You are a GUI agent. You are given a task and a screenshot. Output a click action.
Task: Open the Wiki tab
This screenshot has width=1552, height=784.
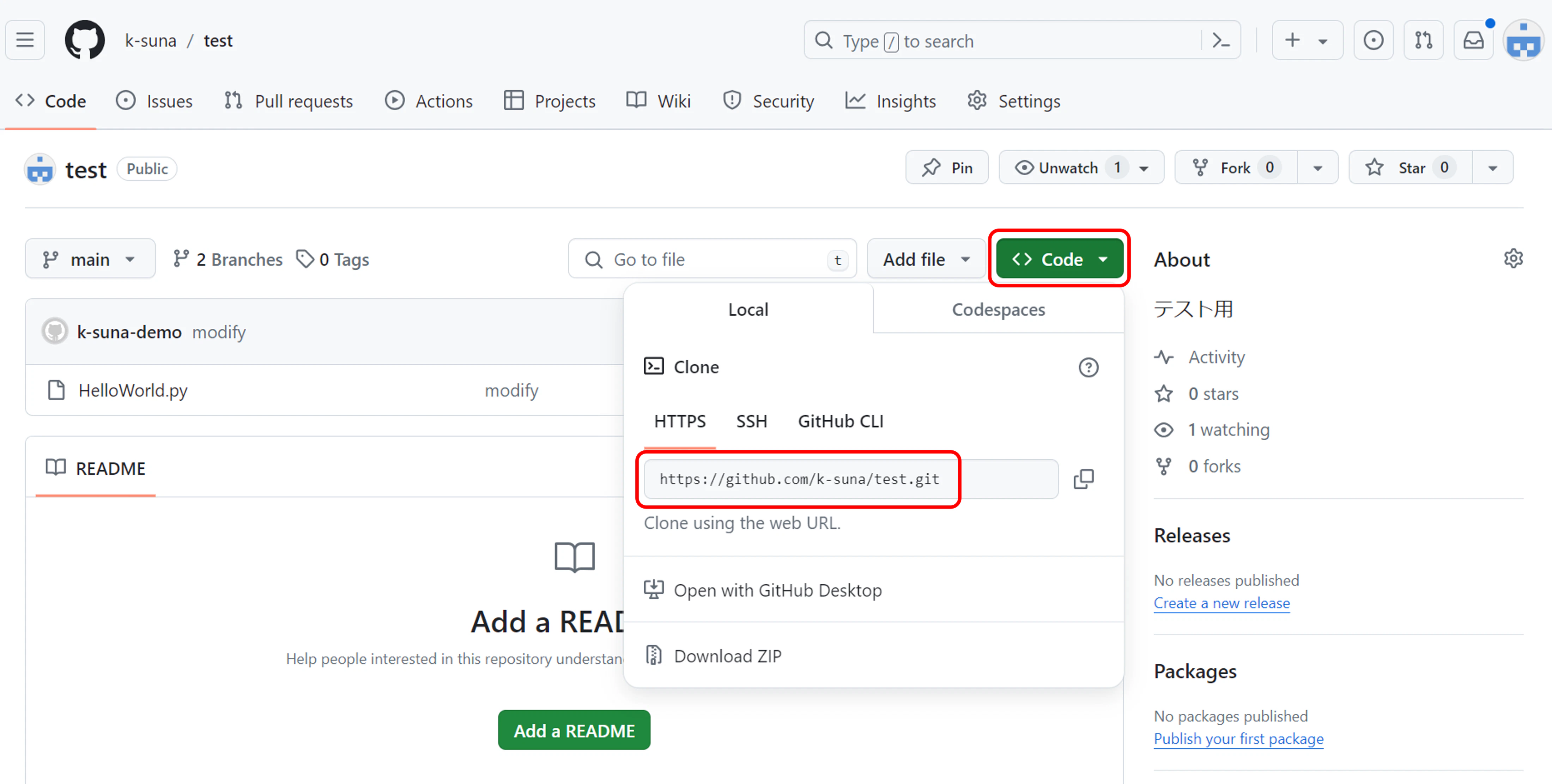[659, 101]
